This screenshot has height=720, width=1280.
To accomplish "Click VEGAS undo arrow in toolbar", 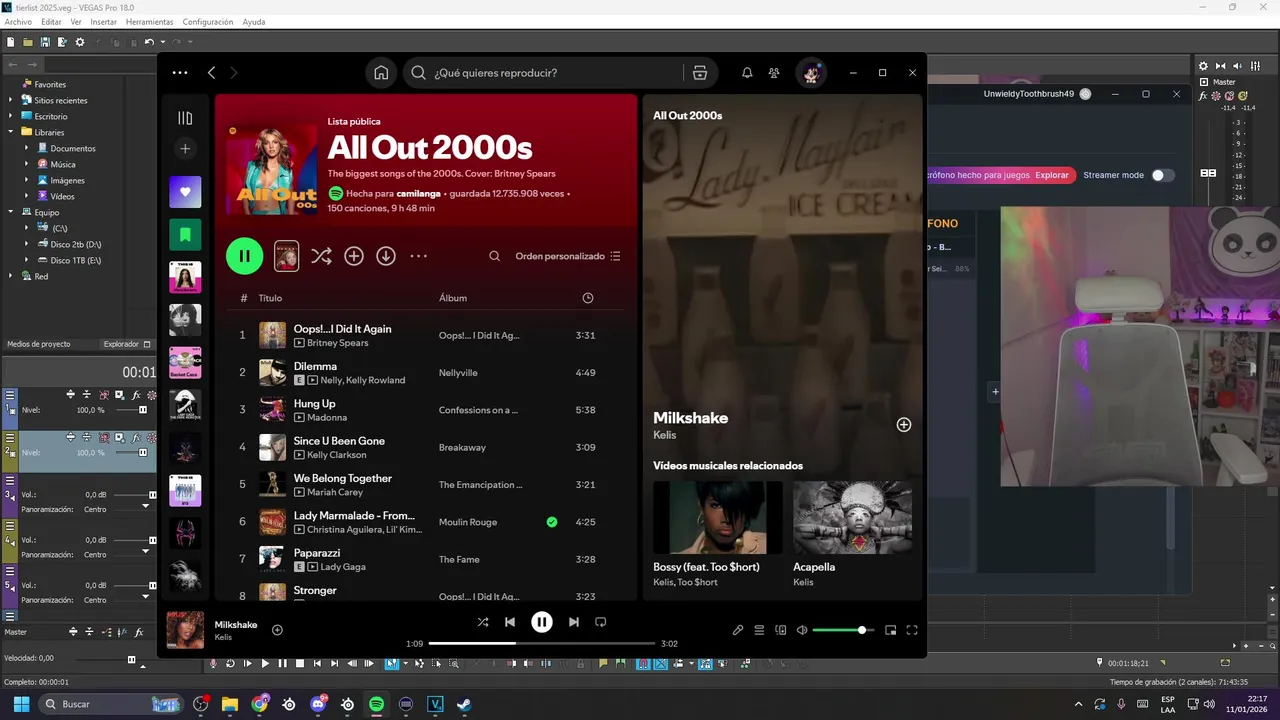I will (x=149, y=42).
